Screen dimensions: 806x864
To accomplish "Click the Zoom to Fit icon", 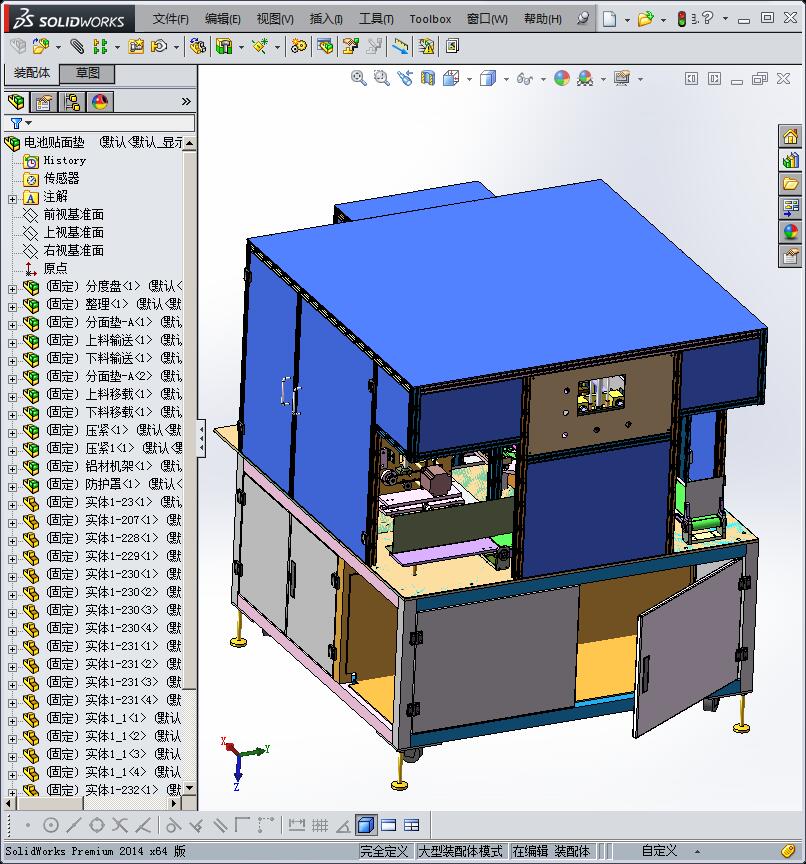I will [359, 78].
